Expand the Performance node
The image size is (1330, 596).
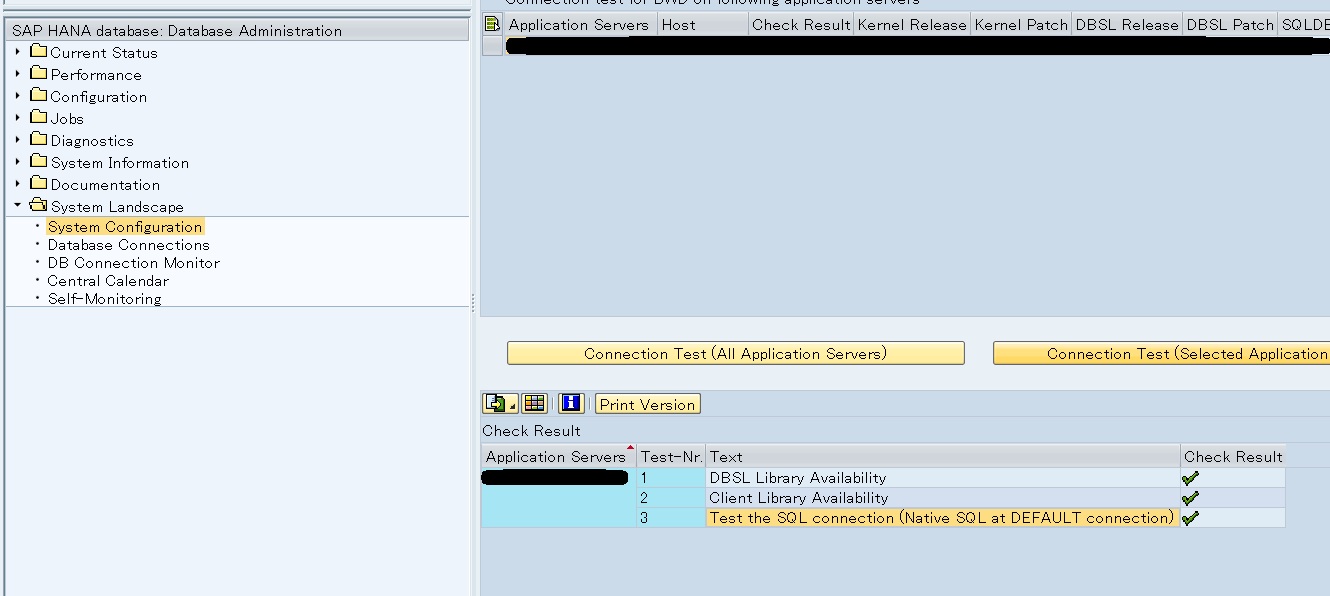18,74
